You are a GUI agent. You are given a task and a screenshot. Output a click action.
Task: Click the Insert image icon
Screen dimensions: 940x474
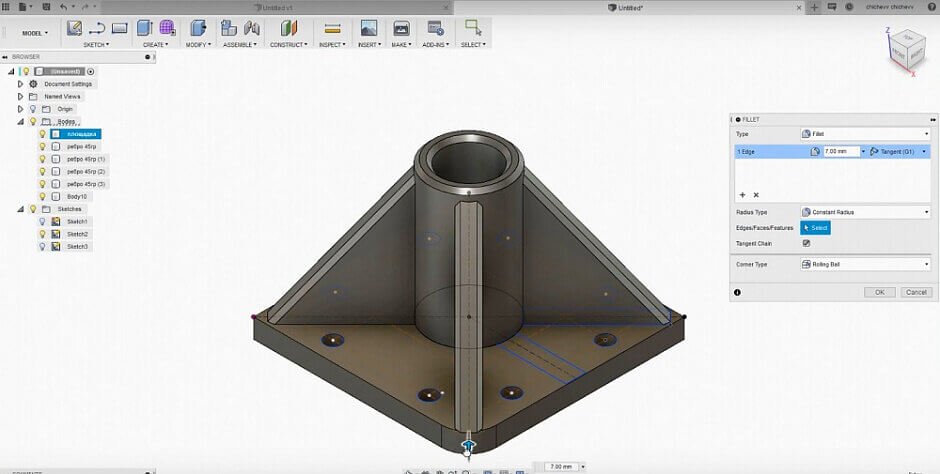pos(369,28)
